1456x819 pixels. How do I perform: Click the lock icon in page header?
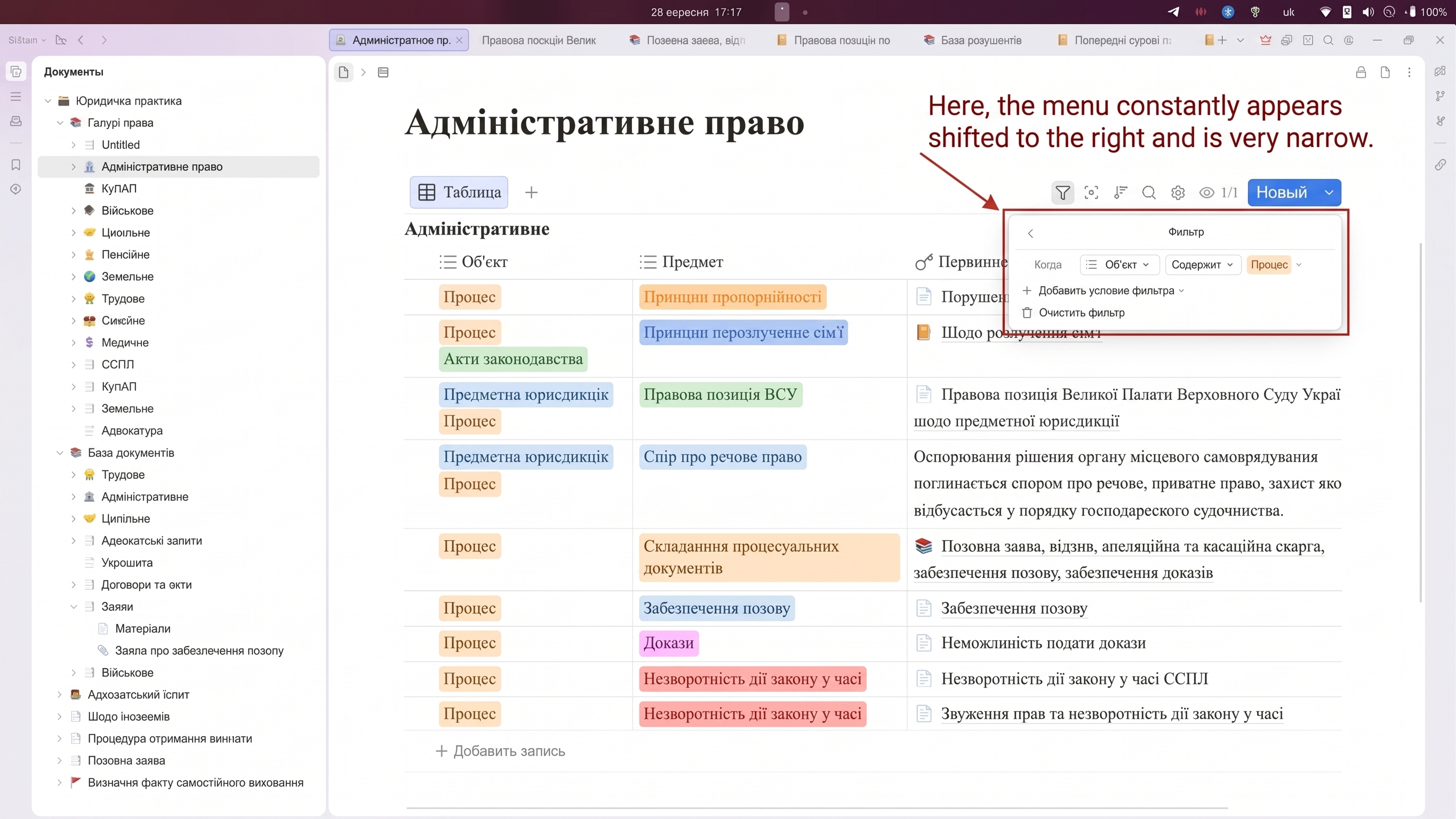pos(1361,73)
